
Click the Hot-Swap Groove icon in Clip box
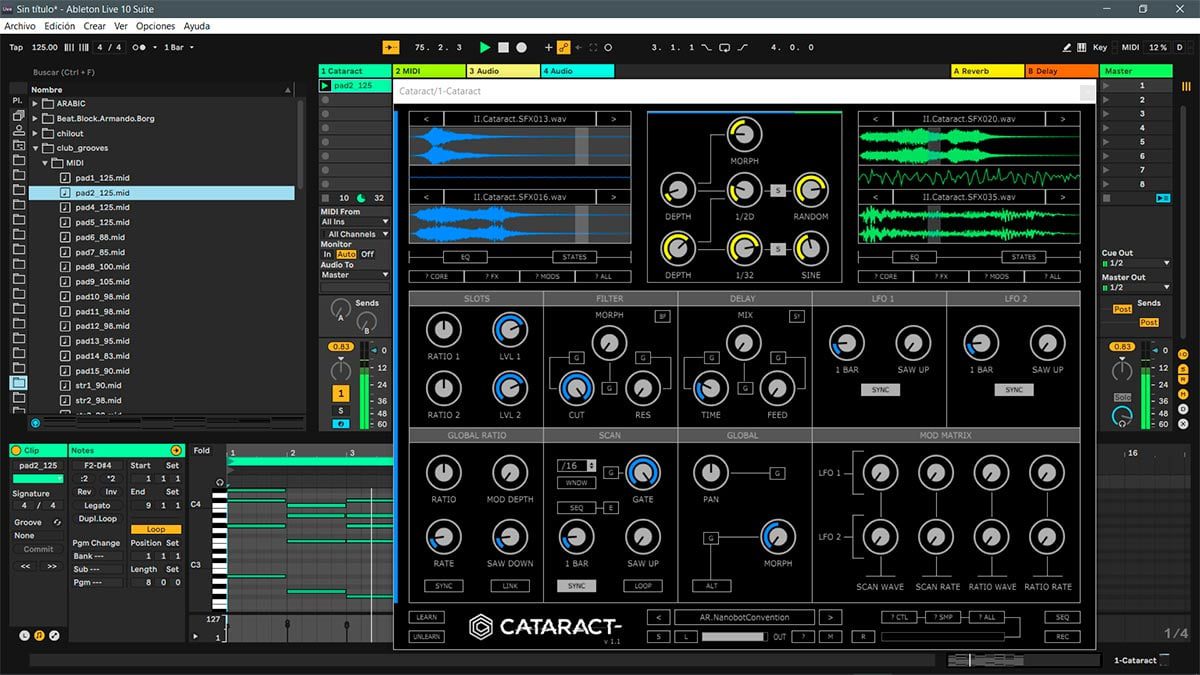point(58,522)
